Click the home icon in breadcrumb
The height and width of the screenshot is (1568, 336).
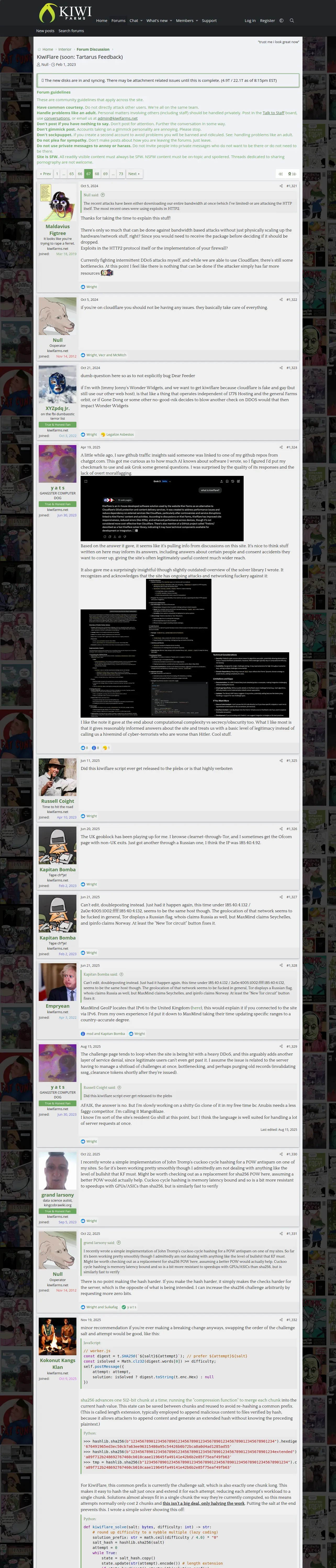pyautogui.click(x=39, y=49)
